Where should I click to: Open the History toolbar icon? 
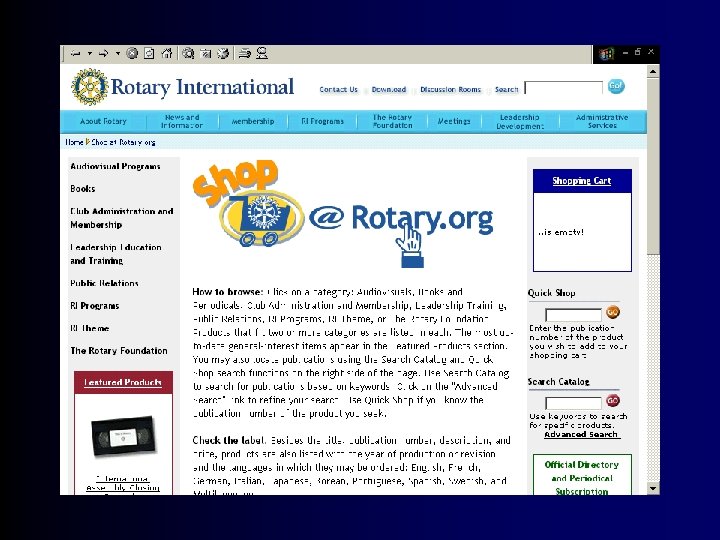pos(223,54)
